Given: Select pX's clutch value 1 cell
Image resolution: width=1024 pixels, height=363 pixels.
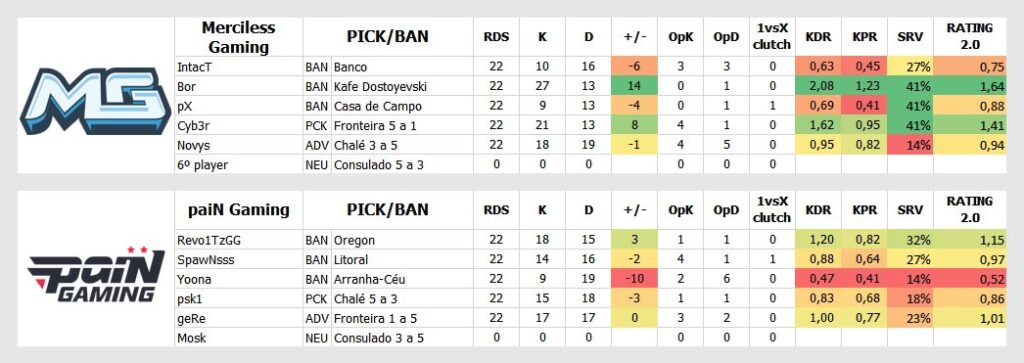Looking at the screenshot, I should tap(772, 106).
